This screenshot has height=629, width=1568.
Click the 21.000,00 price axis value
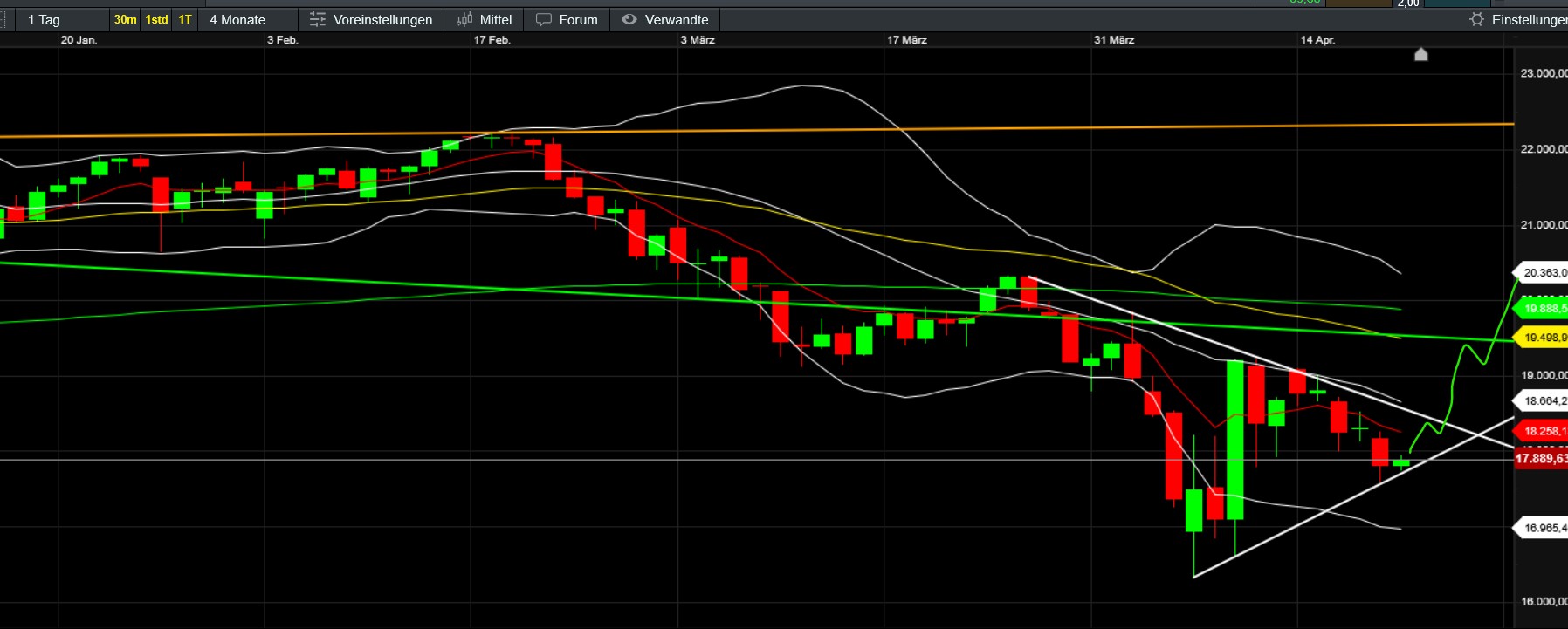[x=1544, y=225]
